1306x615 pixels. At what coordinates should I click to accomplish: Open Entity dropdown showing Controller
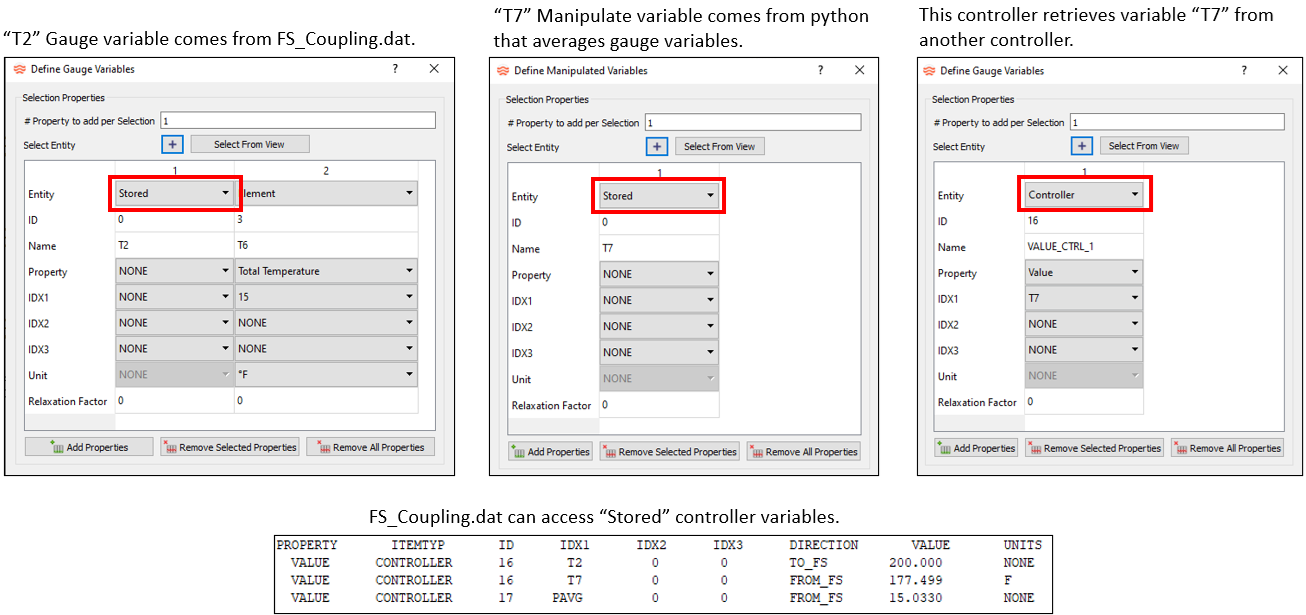coord(1084,195)
